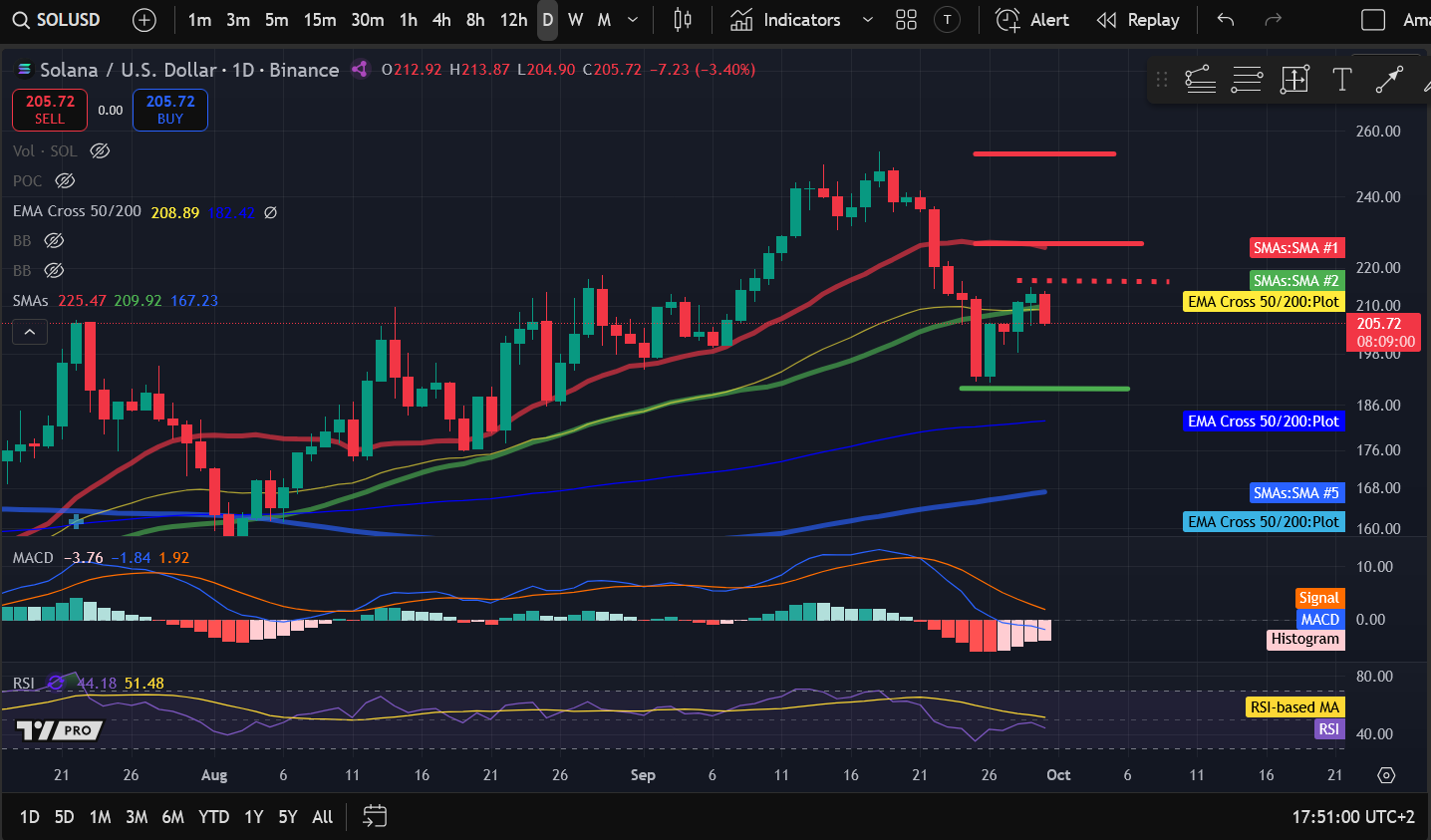Toggle visibility of the second BB indicator
The image size is (1431, 840).
click(x=54, y=270)
